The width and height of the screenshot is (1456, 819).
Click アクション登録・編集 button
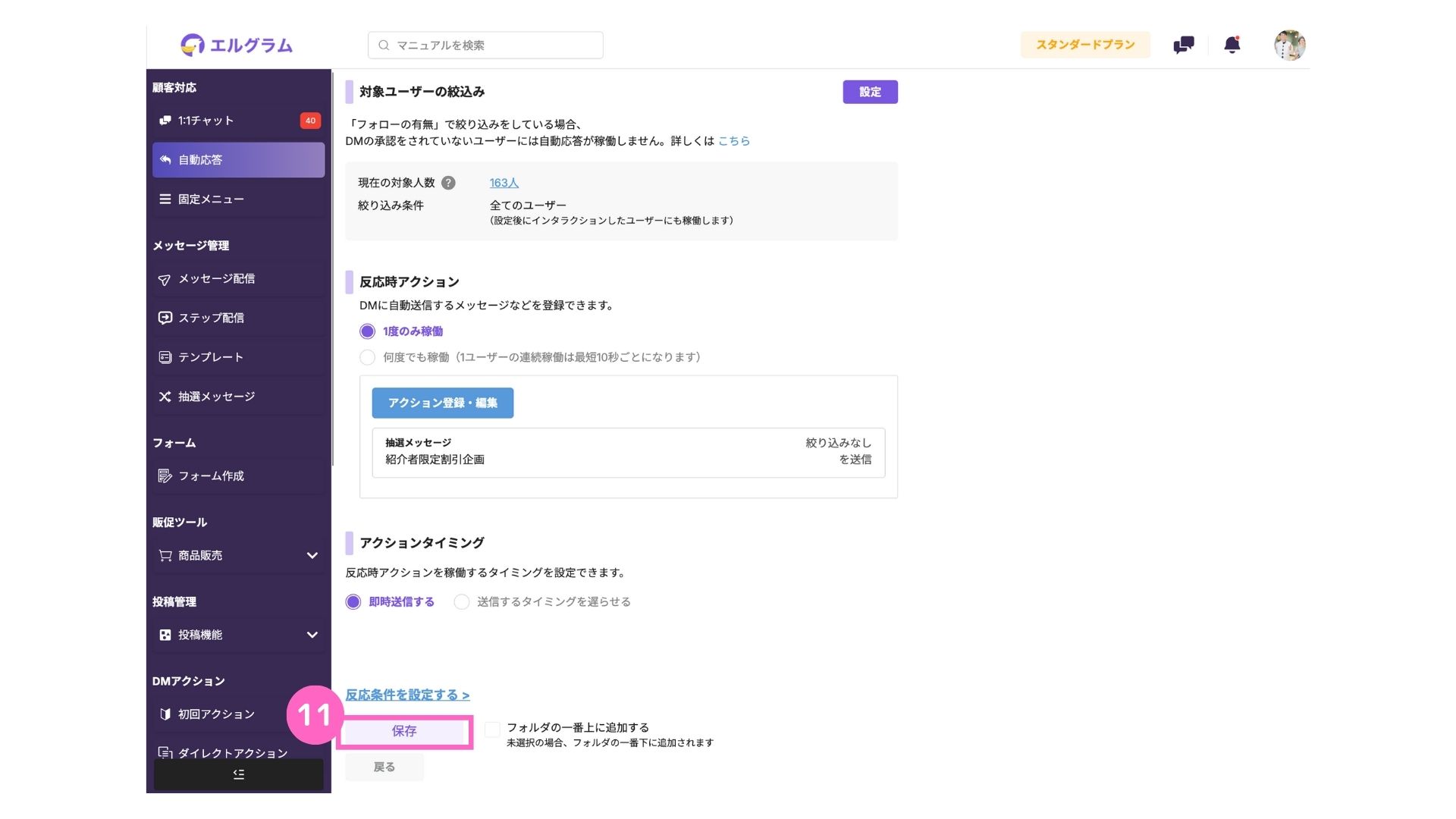442,403
